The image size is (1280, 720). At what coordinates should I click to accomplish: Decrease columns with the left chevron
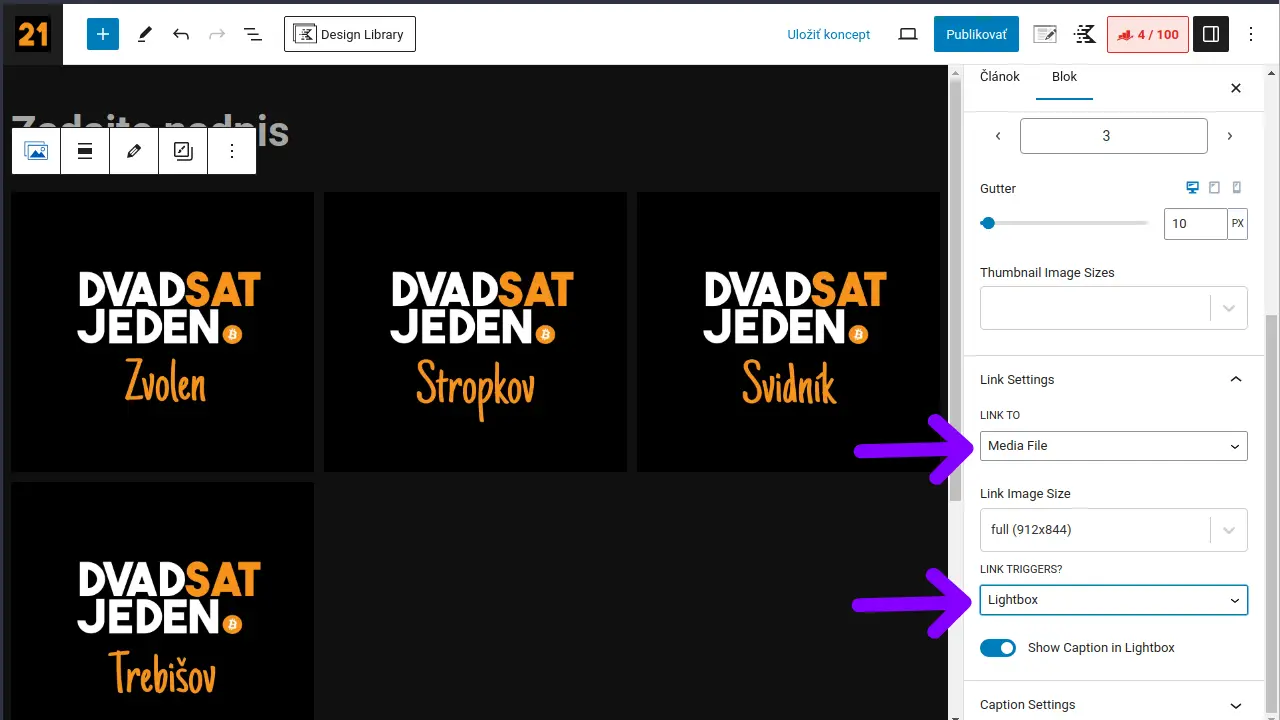pos(998,136)
